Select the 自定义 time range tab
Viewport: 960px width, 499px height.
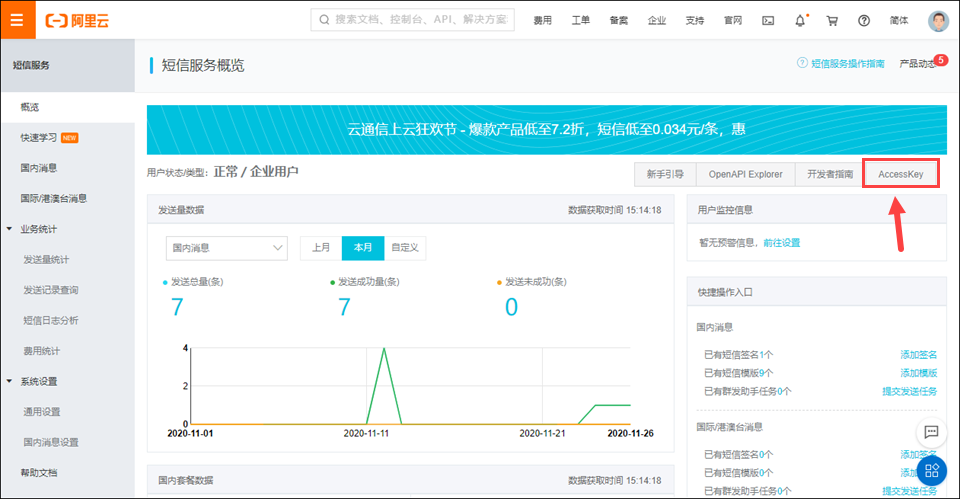405,248
